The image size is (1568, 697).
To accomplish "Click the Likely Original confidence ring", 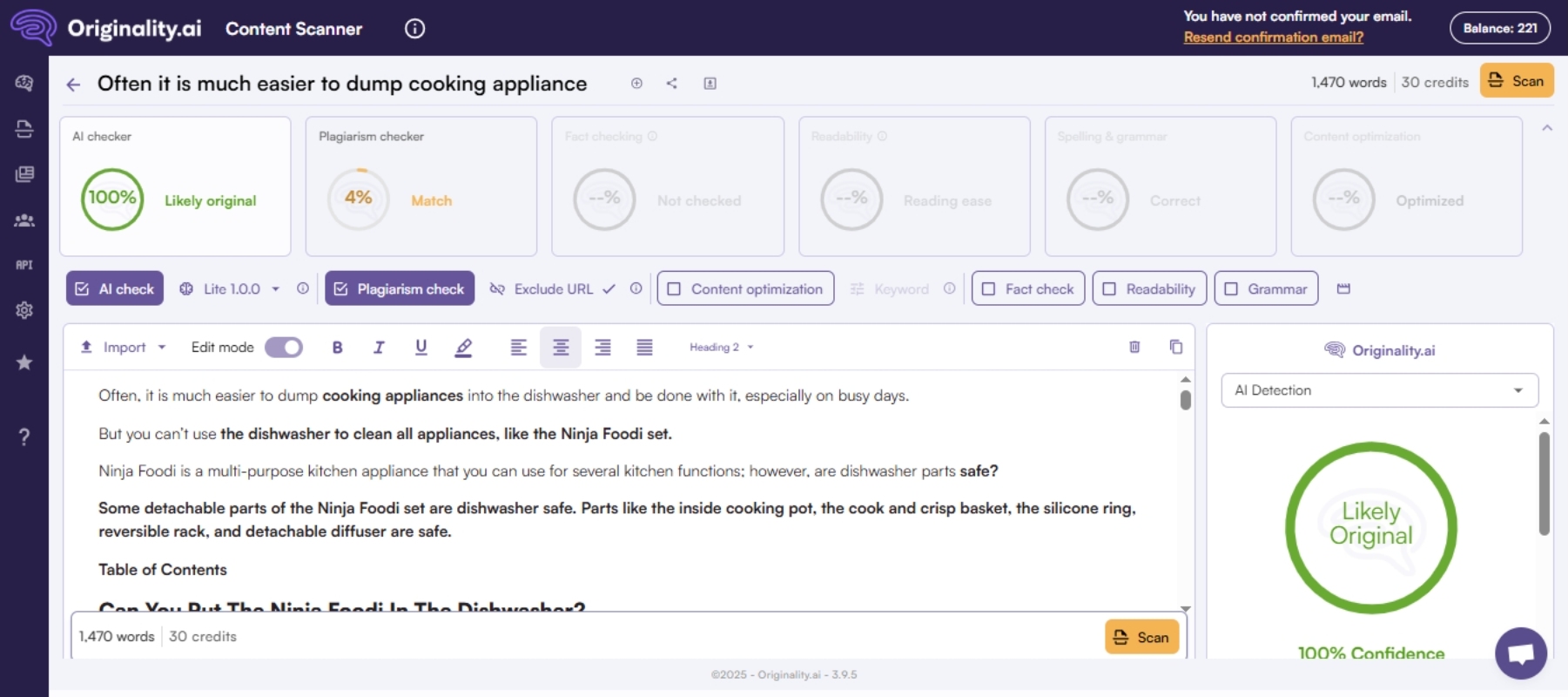I will click(x=1370, y=528).
